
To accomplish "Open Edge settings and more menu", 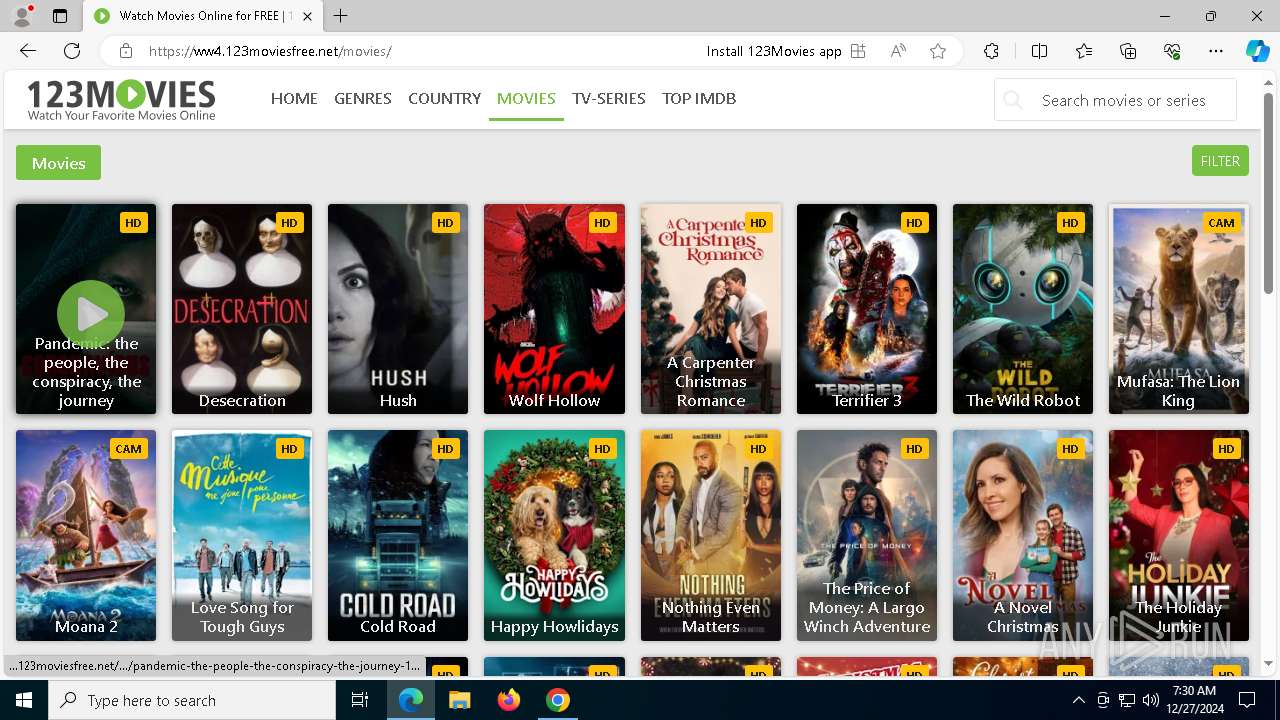I will point(1216,51).
